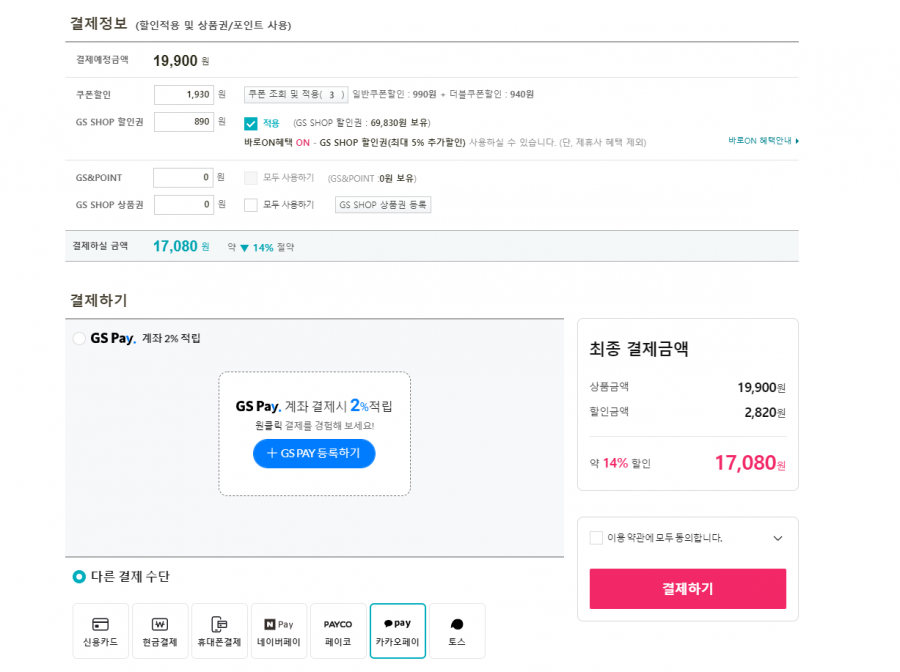
Task: Click the GS PAY 등록하기 button
Action: click(314, 453)
